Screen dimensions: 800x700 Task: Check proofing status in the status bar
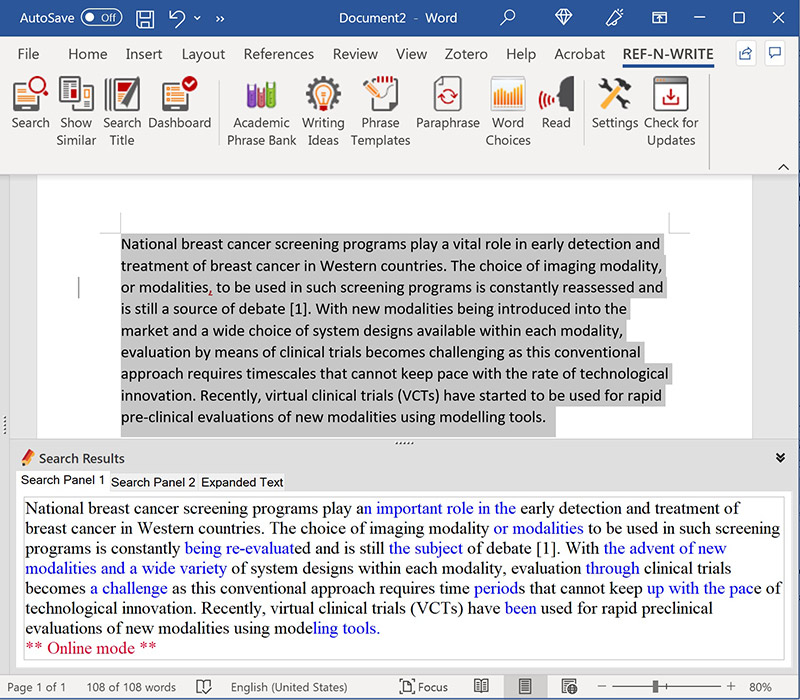coord(203,687)
